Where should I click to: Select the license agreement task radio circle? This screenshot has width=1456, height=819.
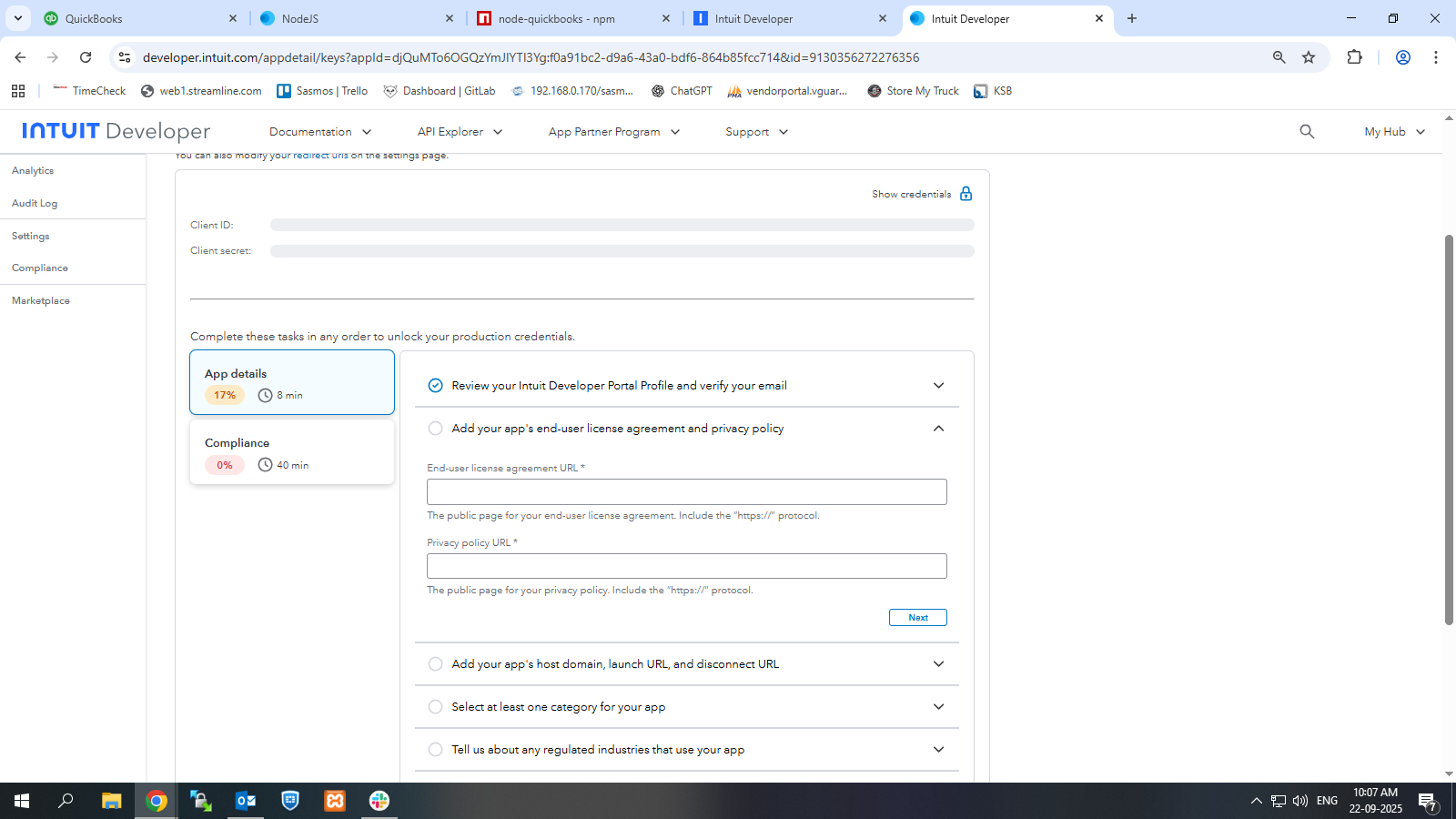[435, 429]
